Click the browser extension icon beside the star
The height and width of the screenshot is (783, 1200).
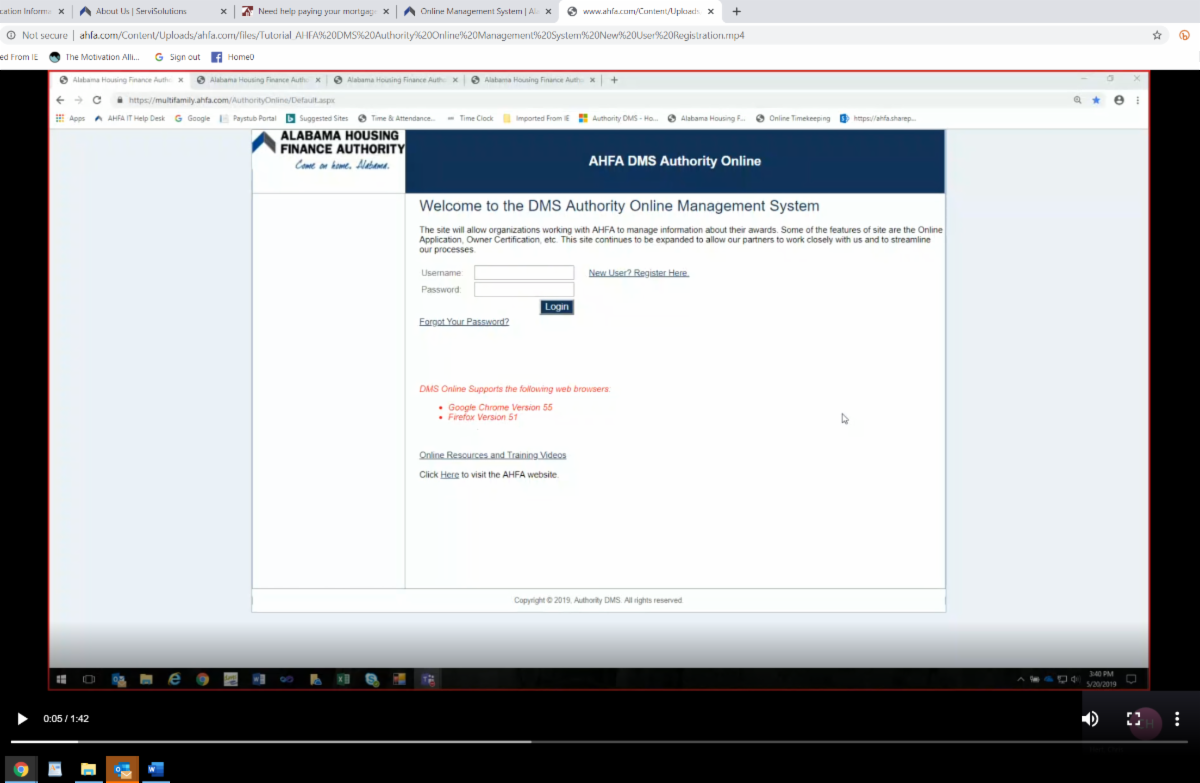tap(1184, 35)
